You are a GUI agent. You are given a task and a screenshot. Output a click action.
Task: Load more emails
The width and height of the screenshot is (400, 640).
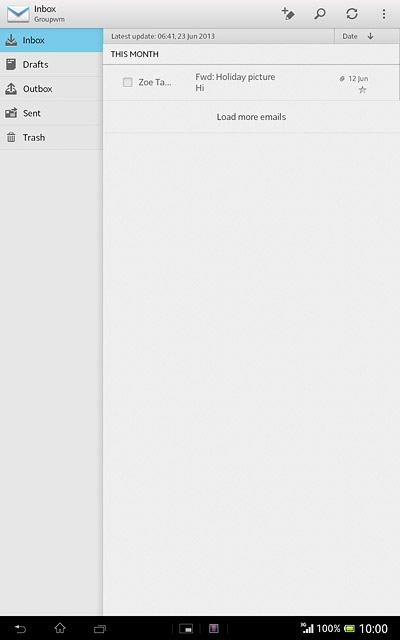(251, 117)
